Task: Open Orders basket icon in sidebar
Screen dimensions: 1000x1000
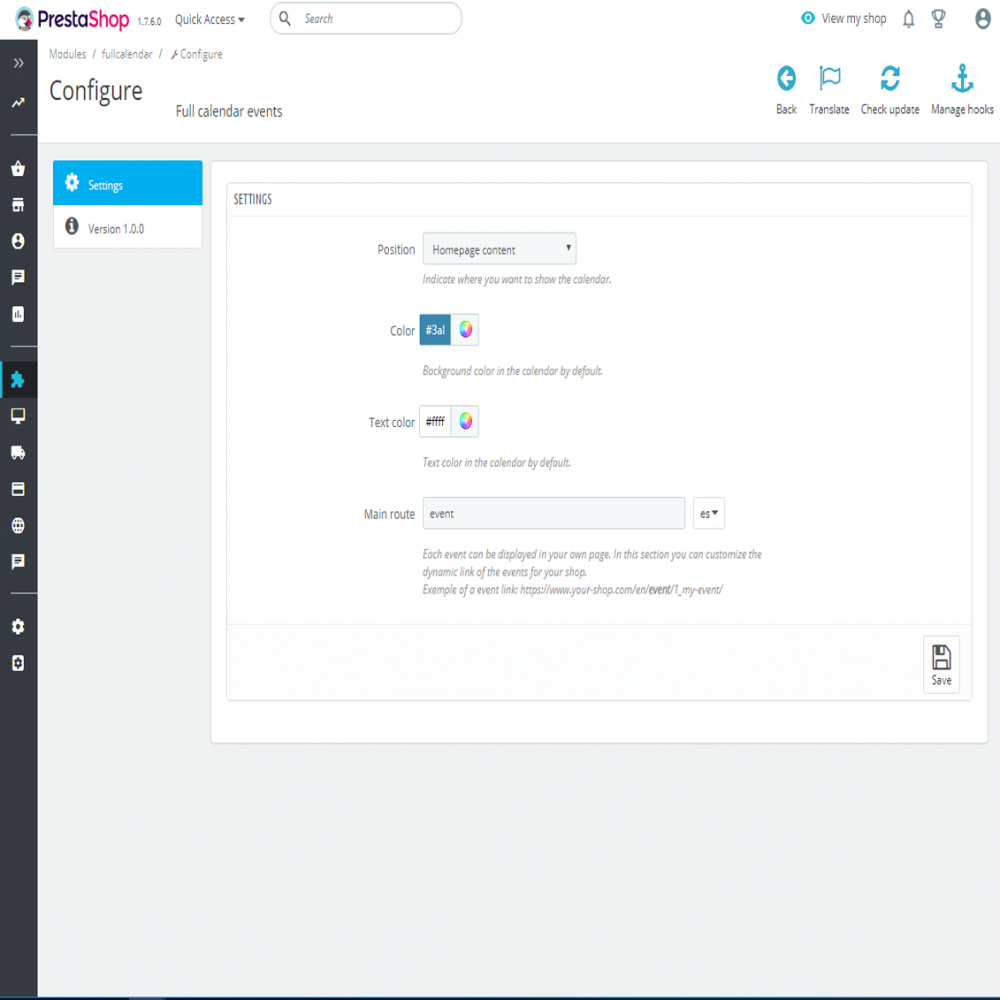Action: [18, 169]
